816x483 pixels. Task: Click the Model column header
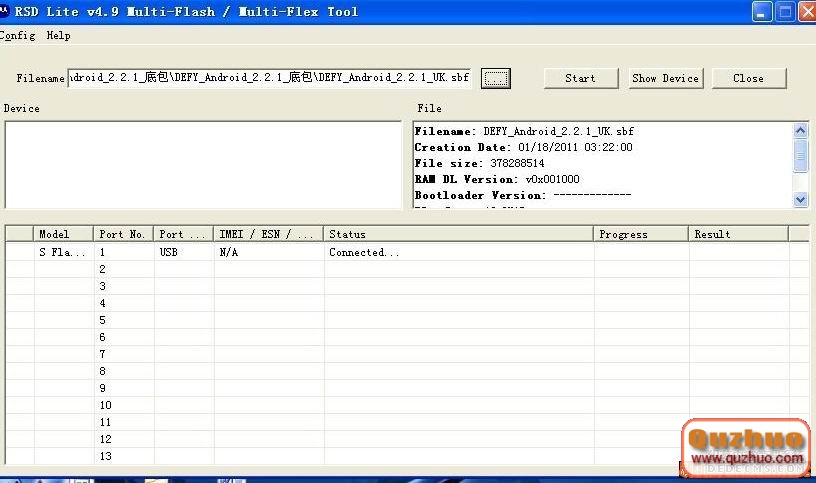click(x=63, y=234)
